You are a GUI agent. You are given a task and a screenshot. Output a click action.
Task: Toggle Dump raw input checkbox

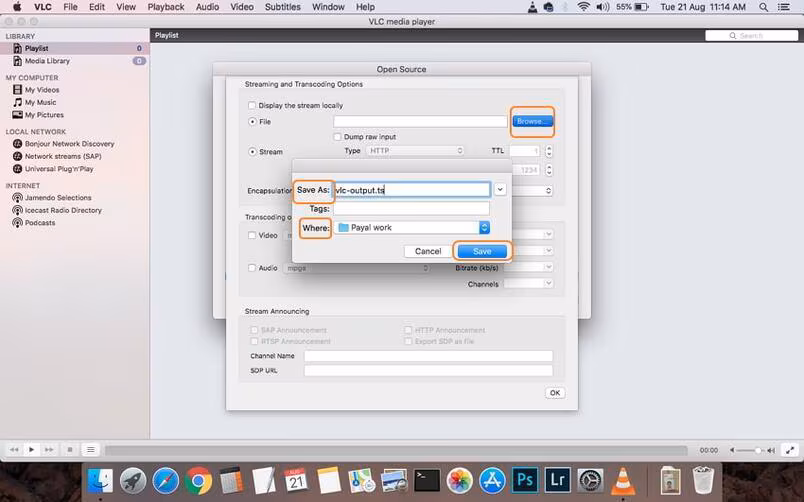click(337, 137)
